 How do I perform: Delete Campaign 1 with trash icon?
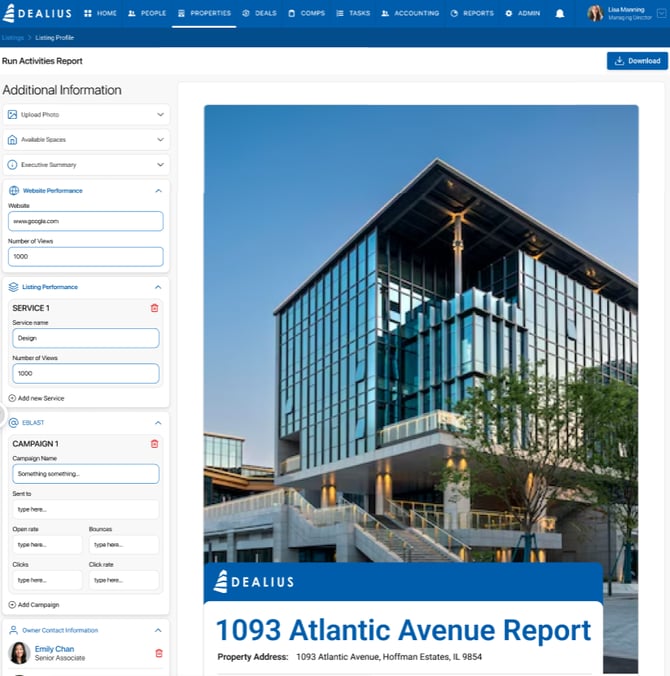point(154,444)
